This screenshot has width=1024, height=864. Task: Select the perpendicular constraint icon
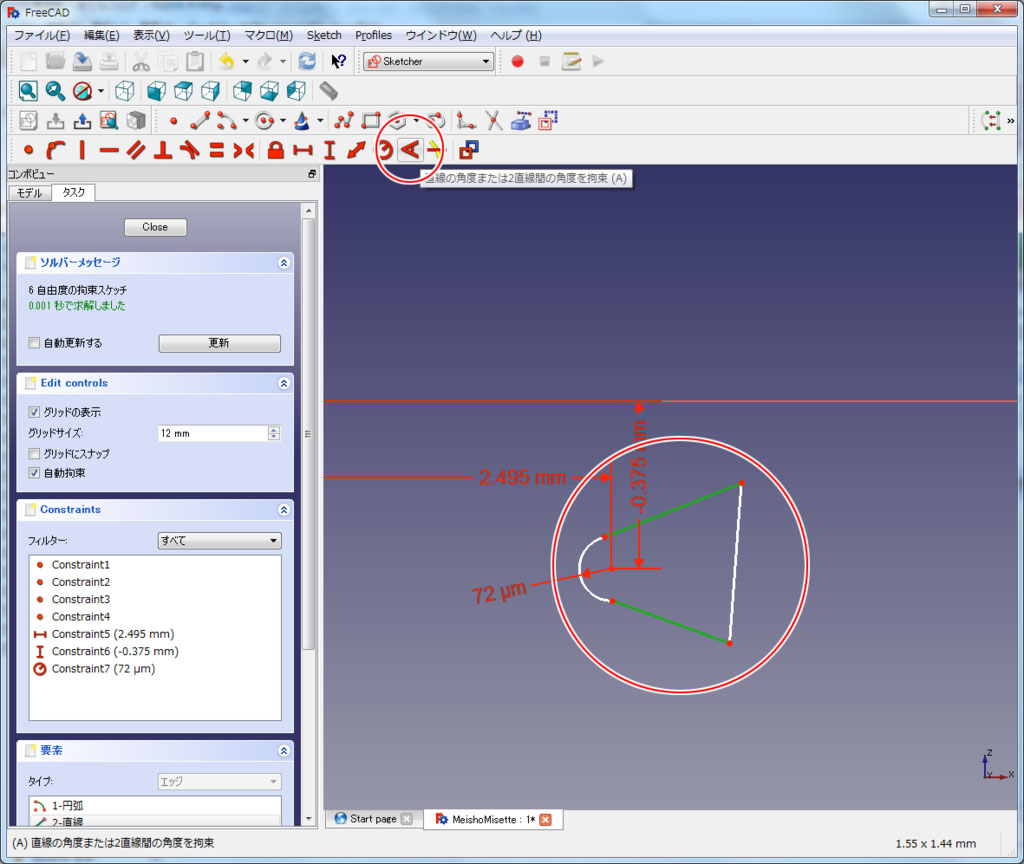[163, 150]
